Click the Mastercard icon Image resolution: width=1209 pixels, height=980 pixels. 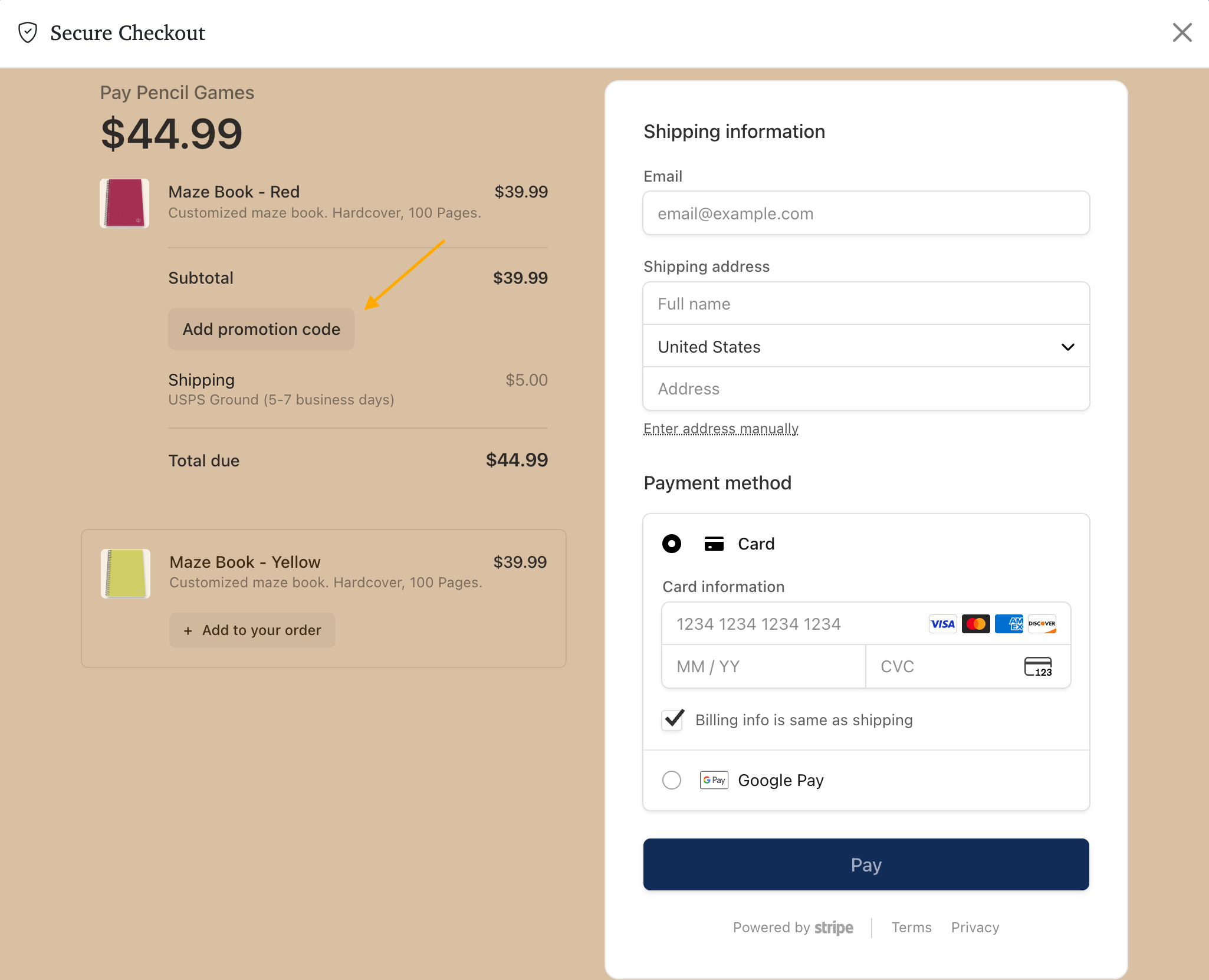(975, 624)
